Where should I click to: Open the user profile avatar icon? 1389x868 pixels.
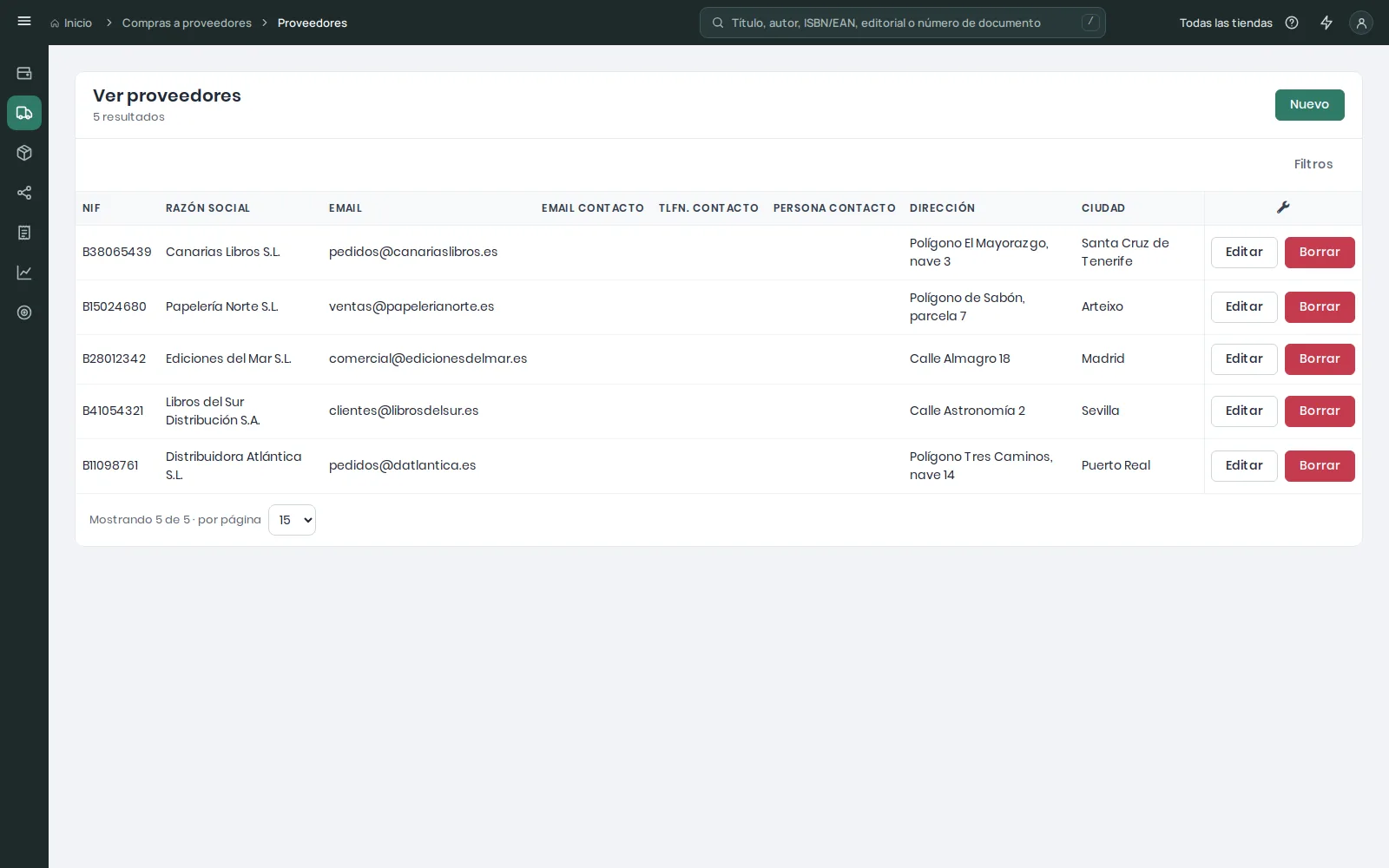pos(1361,23)
